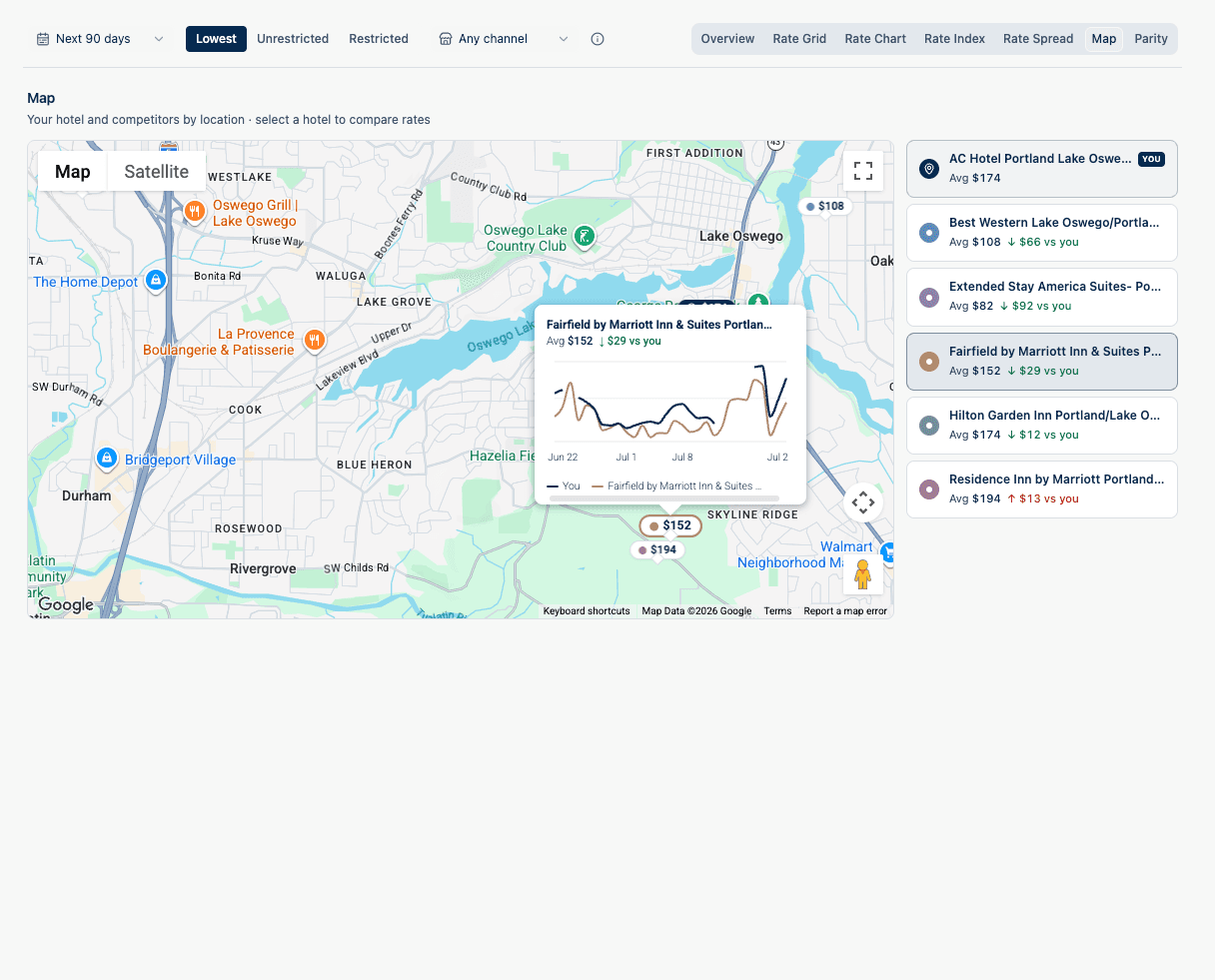The height and width of the screenshot is (980, 1215).
Task: Click the AC Hotel location pin icon
Action: pos(929,169)
